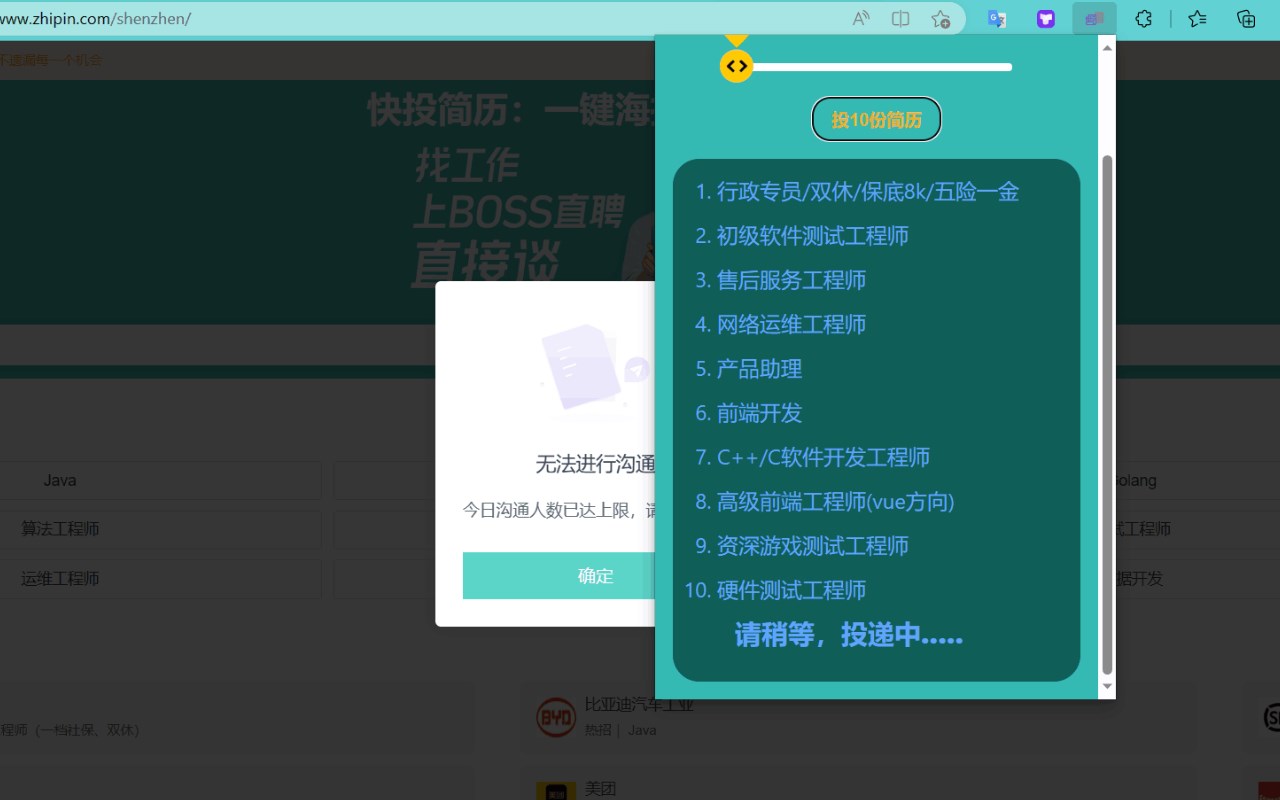Image resolution: width=1280 pixels, height=800 pixels.
Task: Click the BYD company logo
Action: 556,717
